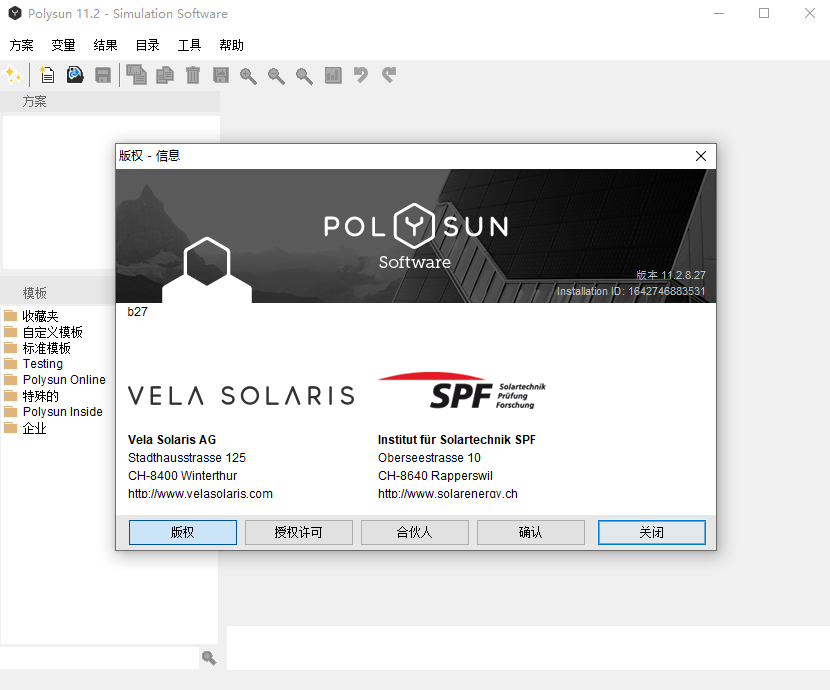This screenshot has height=690, width=830.
Task: Click the 'Oberseestrasse 10' address line
Action: pyautogui.click(x=429, y=458)
